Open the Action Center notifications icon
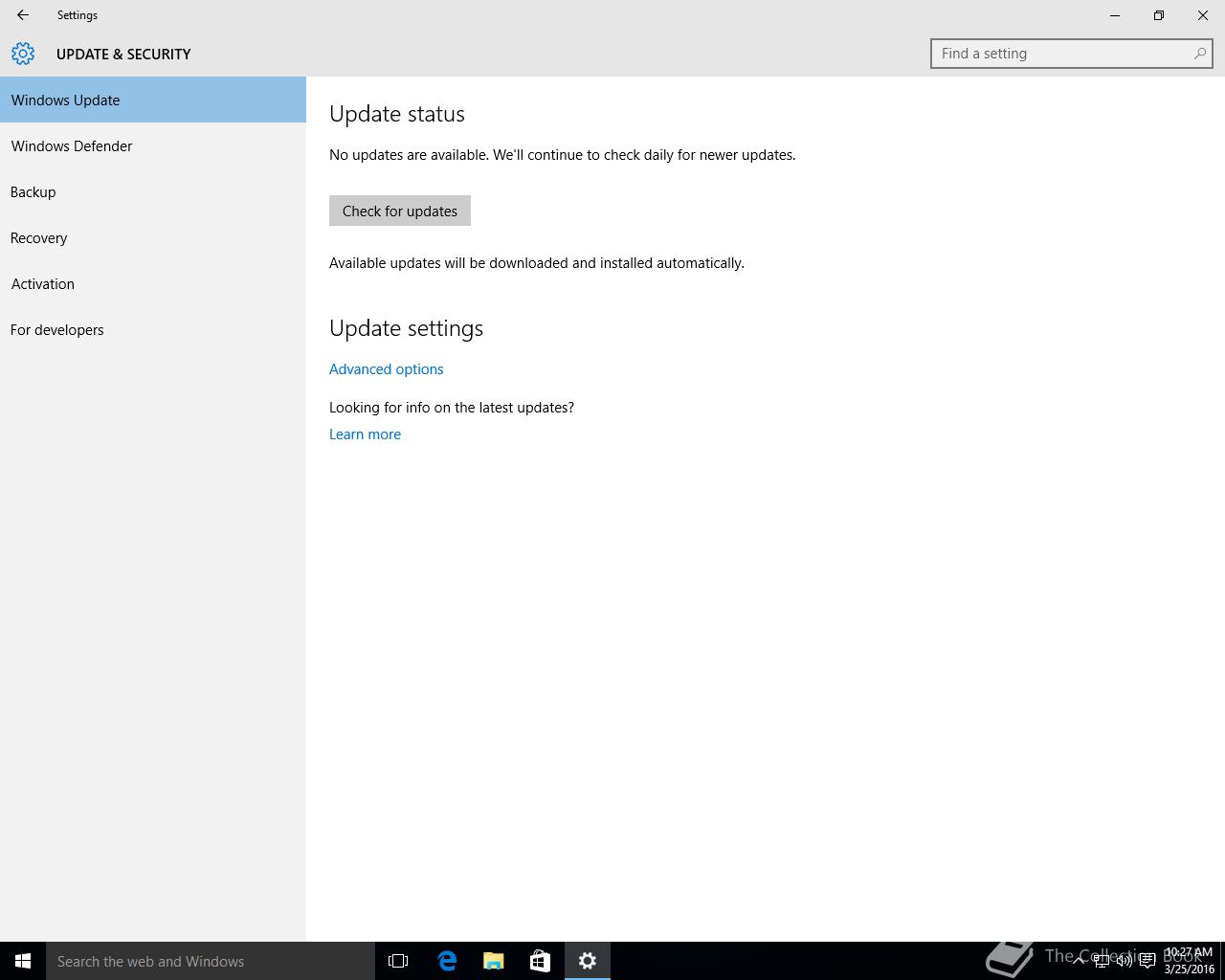Screen dimensions: 1225x980 (1147, 961)
